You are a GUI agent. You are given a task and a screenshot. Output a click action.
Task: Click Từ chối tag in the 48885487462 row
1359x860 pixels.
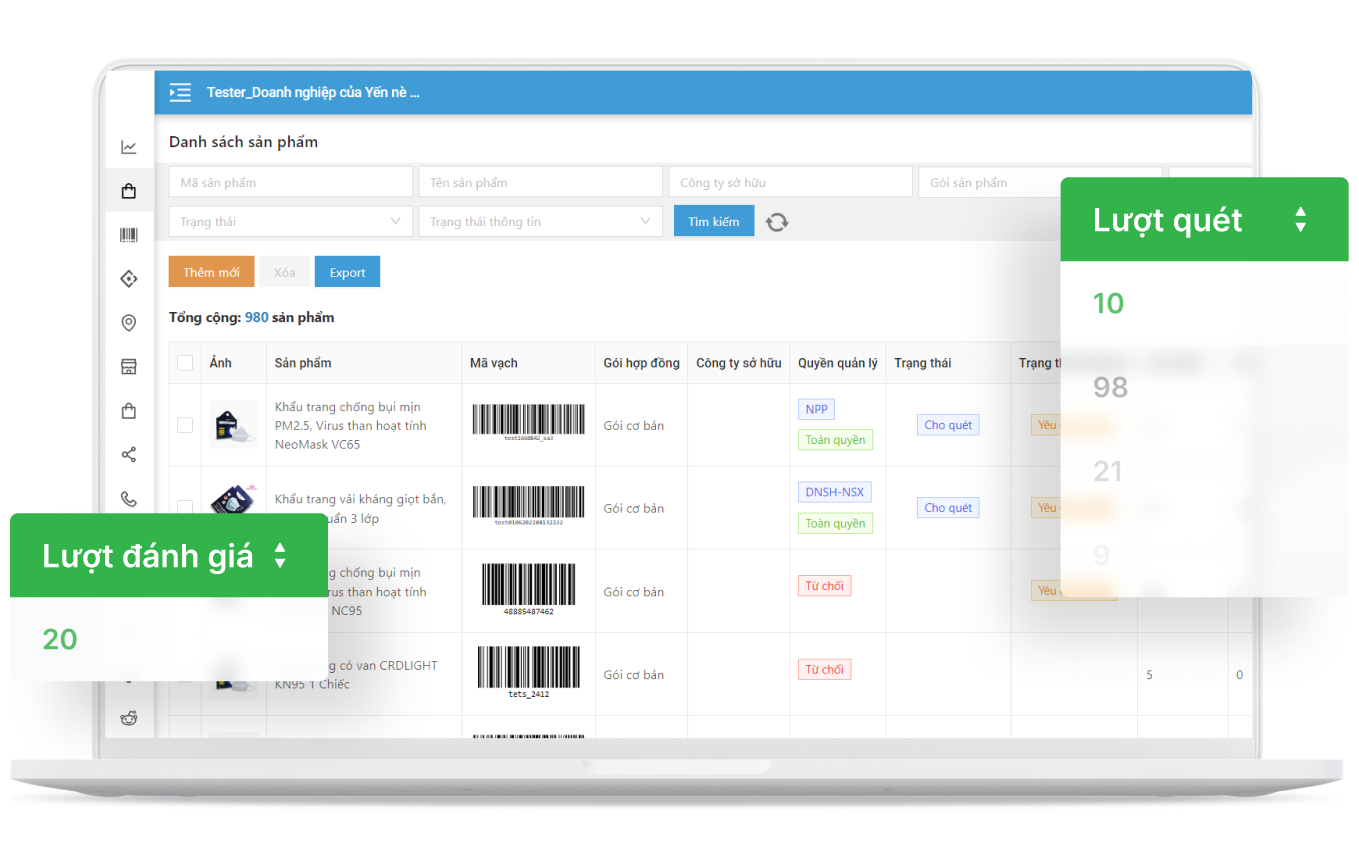click(824, 586)
